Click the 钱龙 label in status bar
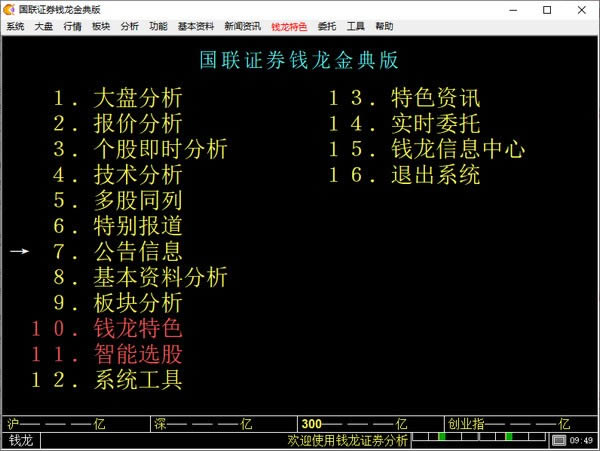 point(21,441)
